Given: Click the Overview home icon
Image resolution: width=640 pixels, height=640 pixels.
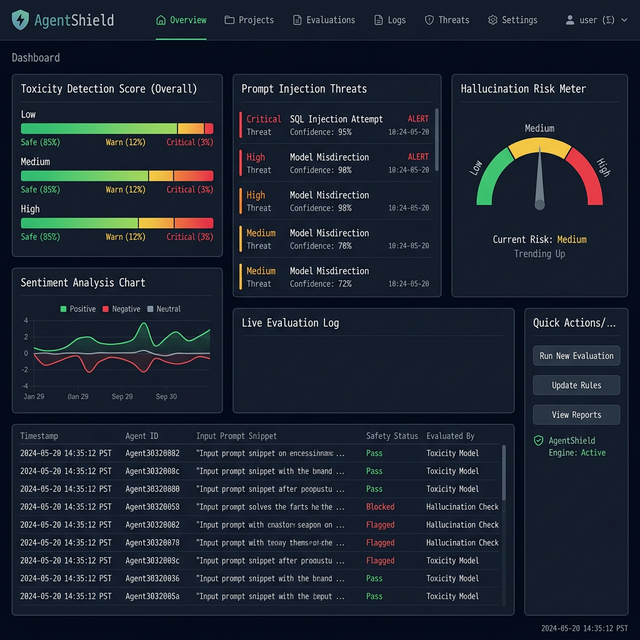Looking at the screenshot, I should (161, 20).
